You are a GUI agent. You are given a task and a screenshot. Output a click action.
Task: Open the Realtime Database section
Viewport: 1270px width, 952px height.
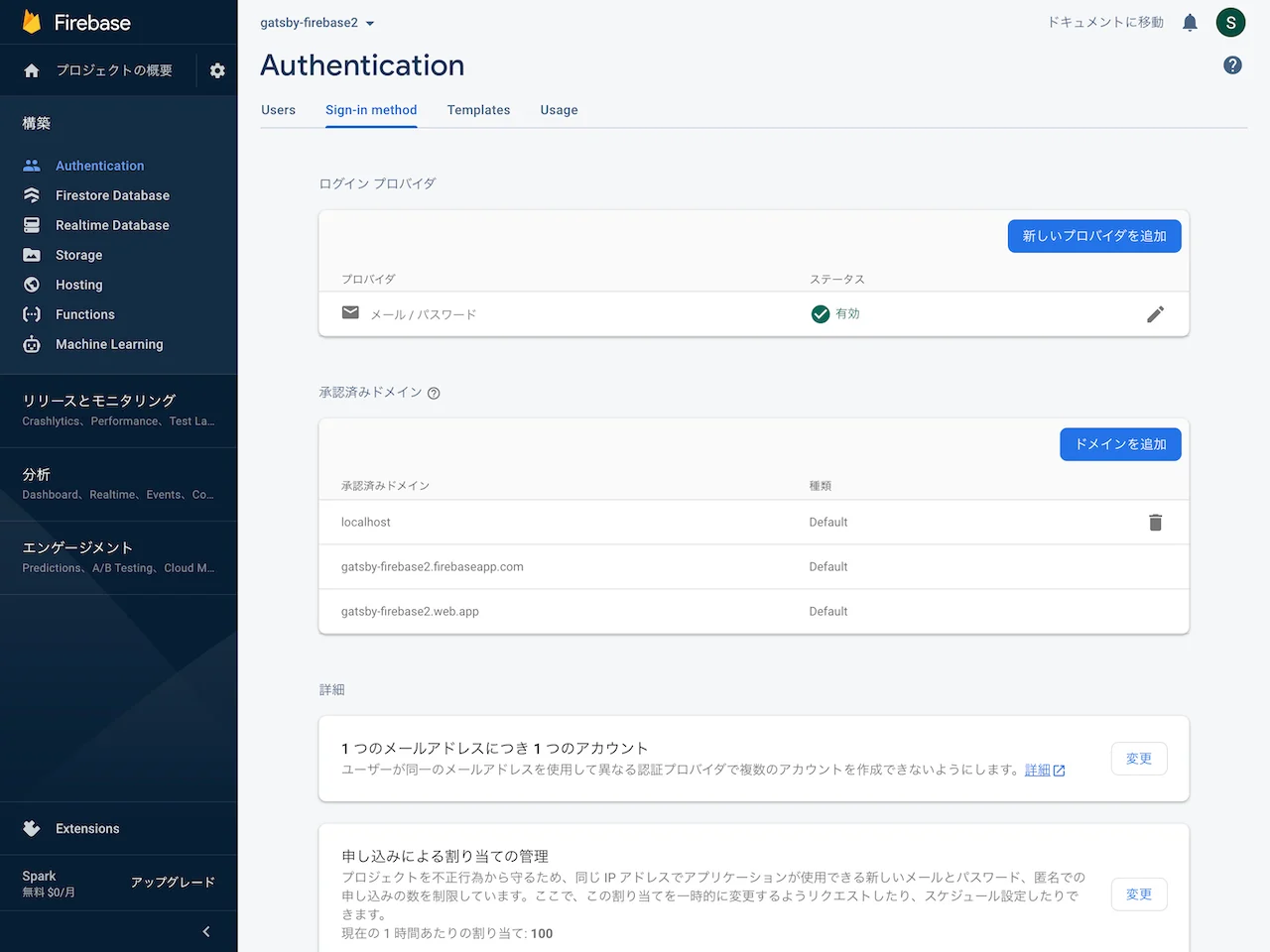tap(112, 225)
